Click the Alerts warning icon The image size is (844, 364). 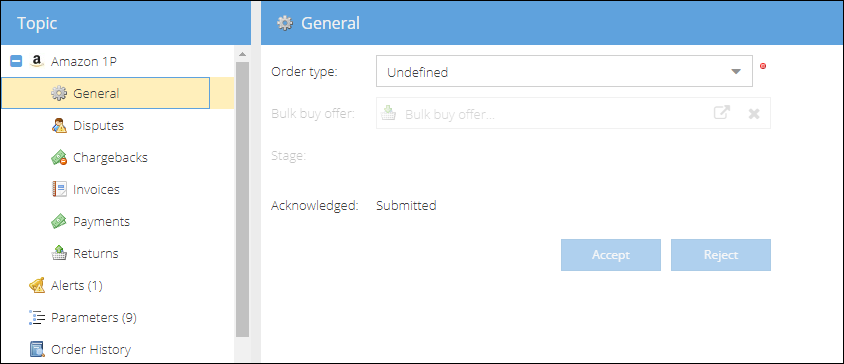pyautogui.click(x=37, y=285)
